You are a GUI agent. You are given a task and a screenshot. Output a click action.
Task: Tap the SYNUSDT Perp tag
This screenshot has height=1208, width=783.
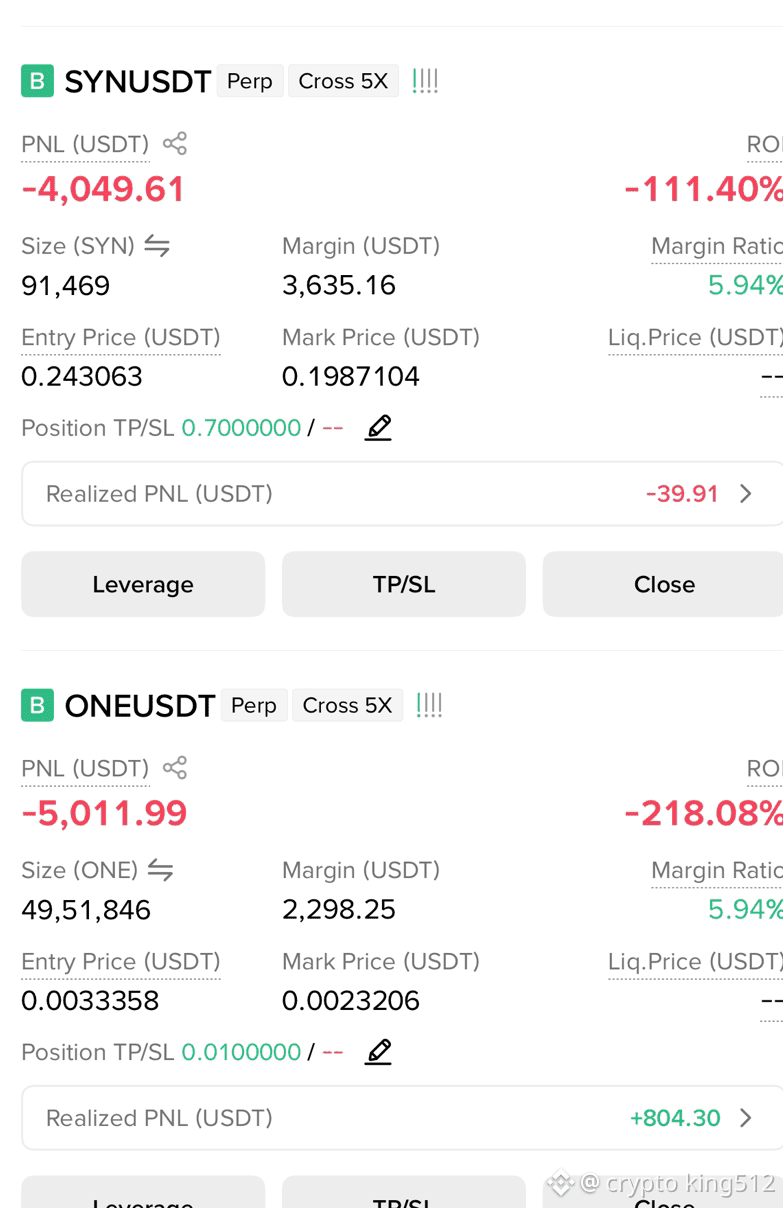pyautogui.click(x=250, y=81)
